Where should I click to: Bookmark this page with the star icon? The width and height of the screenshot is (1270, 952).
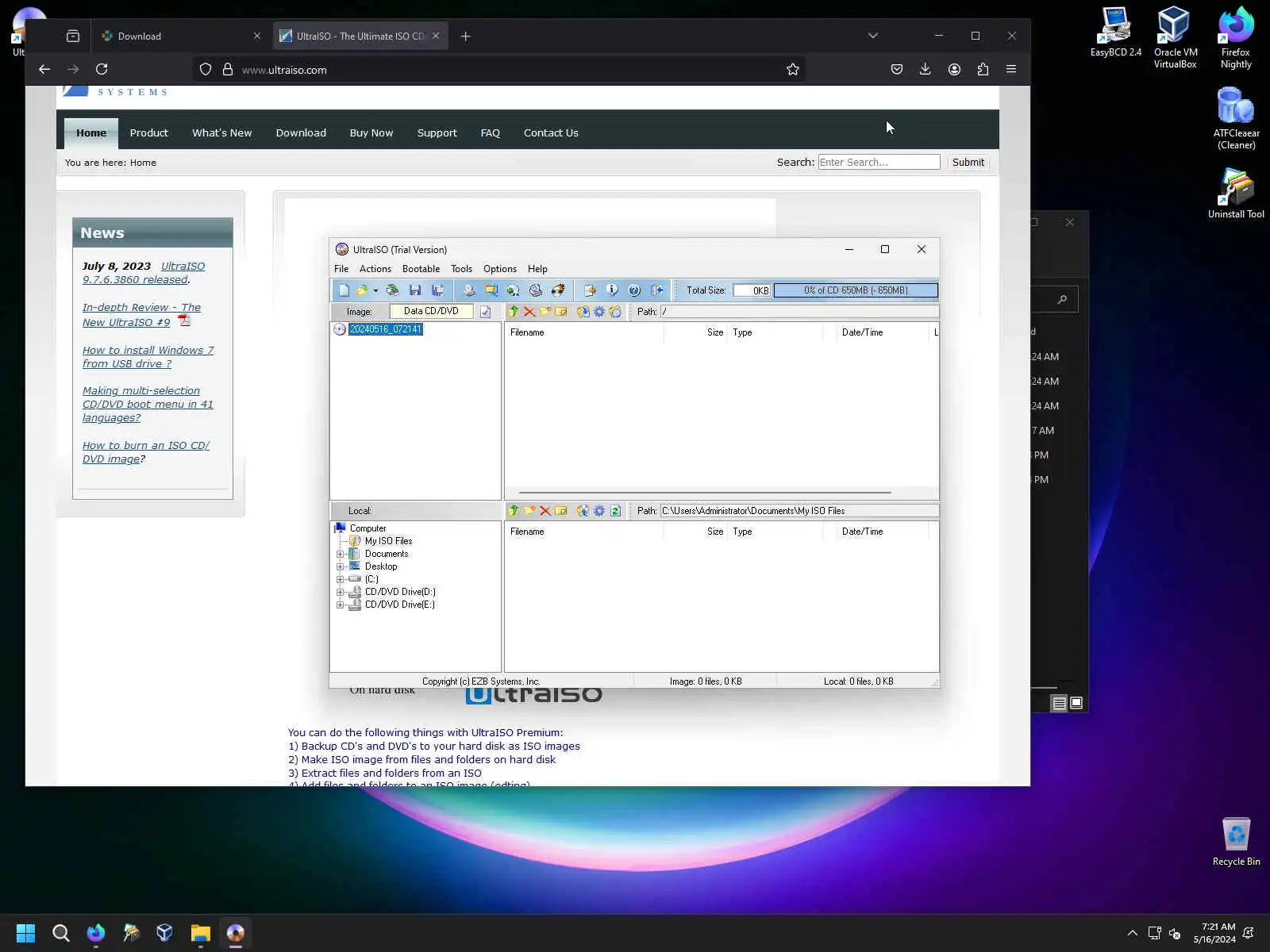tap(792, 70)
